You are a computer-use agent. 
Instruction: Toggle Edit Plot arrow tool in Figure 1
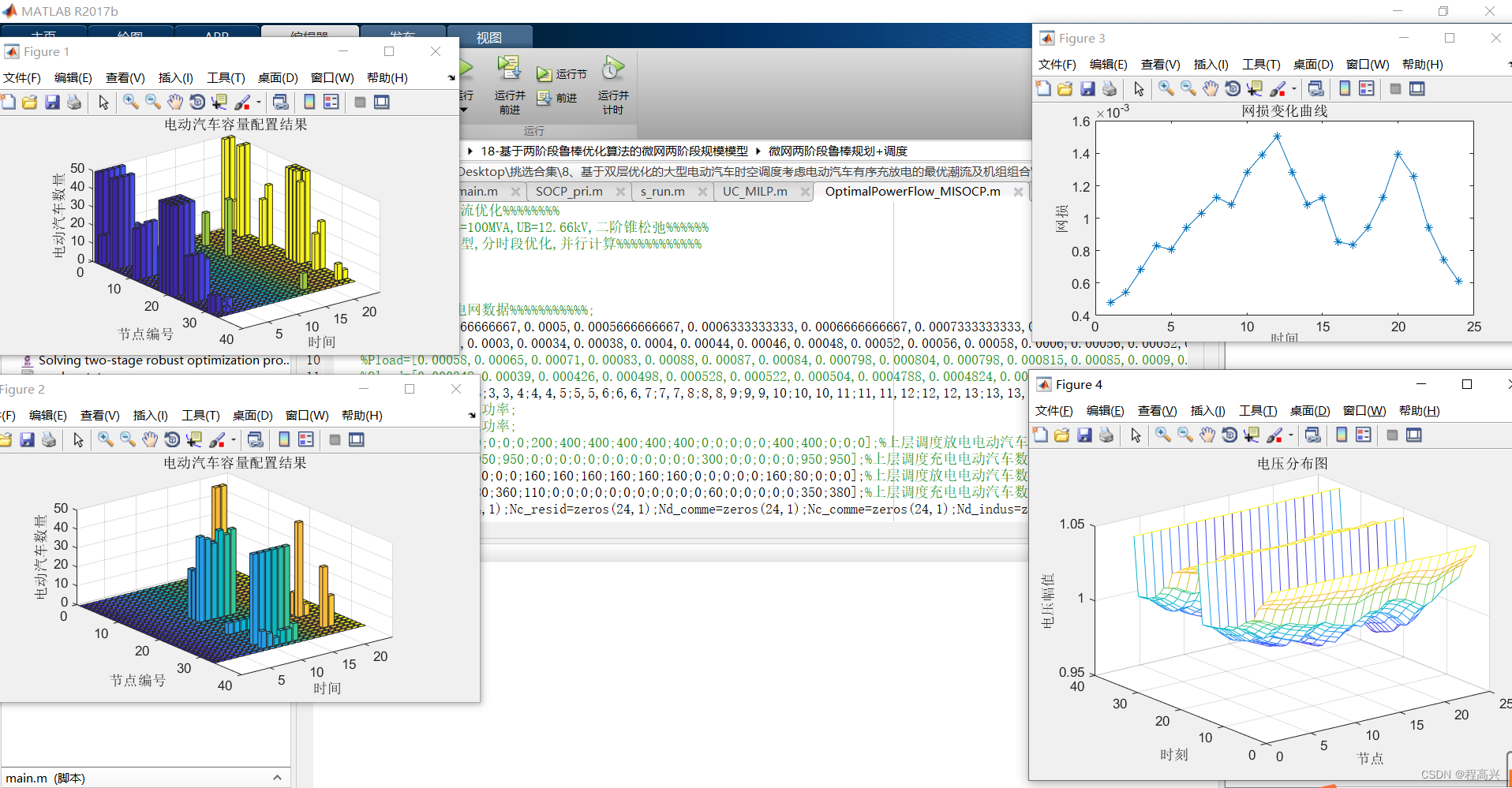click(103, 102)
